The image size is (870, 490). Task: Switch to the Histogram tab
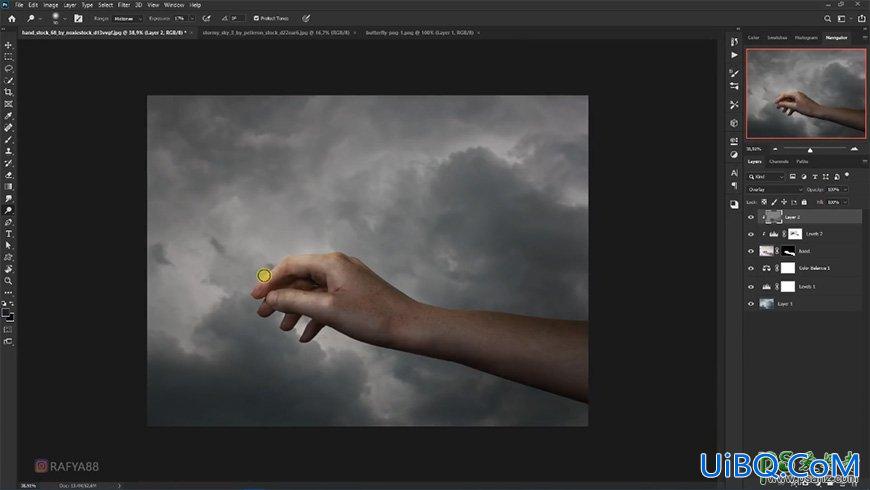click(x=806, y=38)
